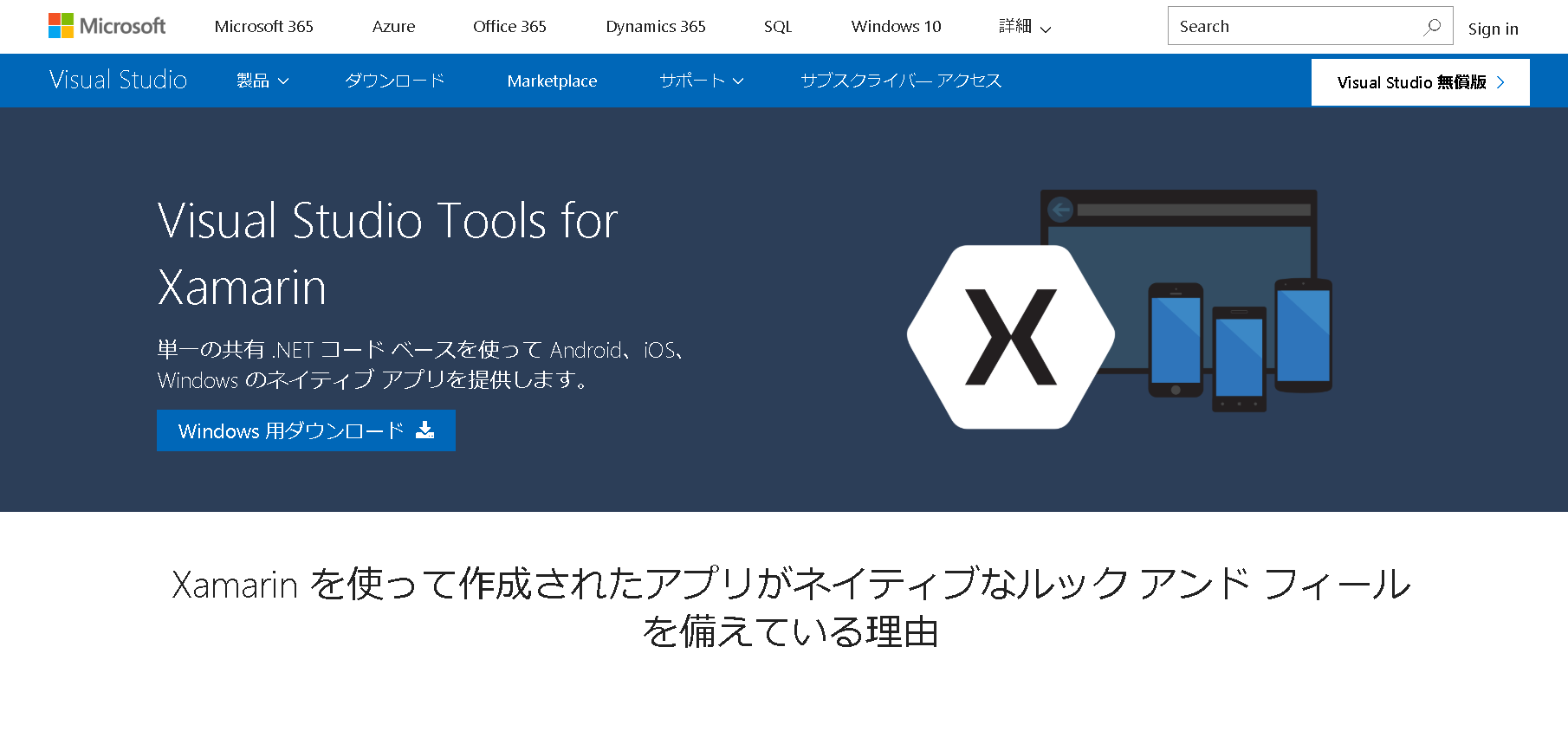This screenshot has height=731, width=1568.
Task: Click the arrow on the Visual Studio 無償版 button
Action: pyautogui.click(x=1500, y=82)
